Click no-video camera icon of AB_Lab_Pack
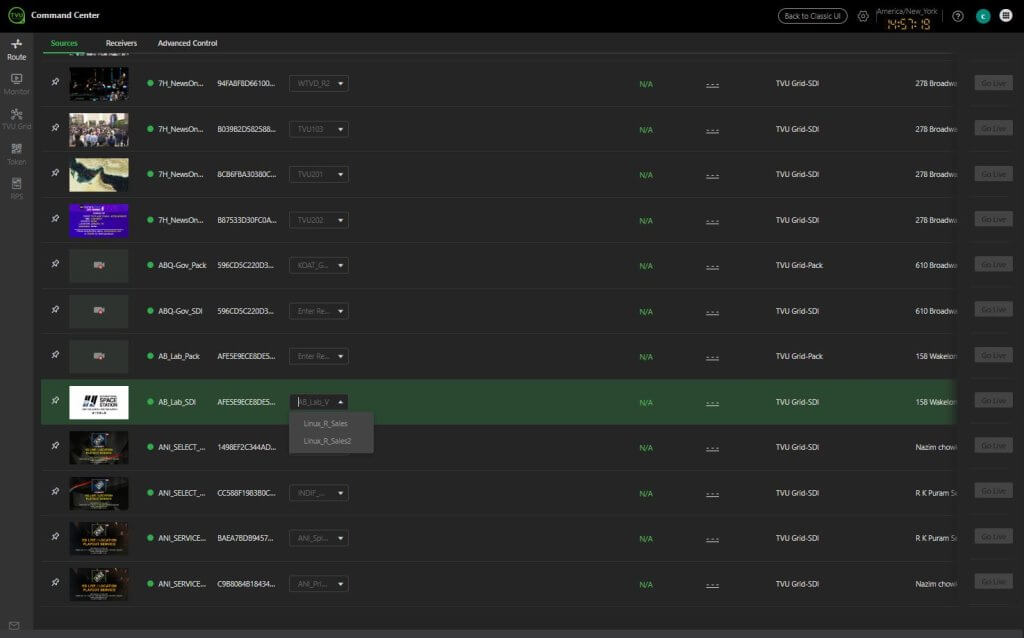 [99, 356]
